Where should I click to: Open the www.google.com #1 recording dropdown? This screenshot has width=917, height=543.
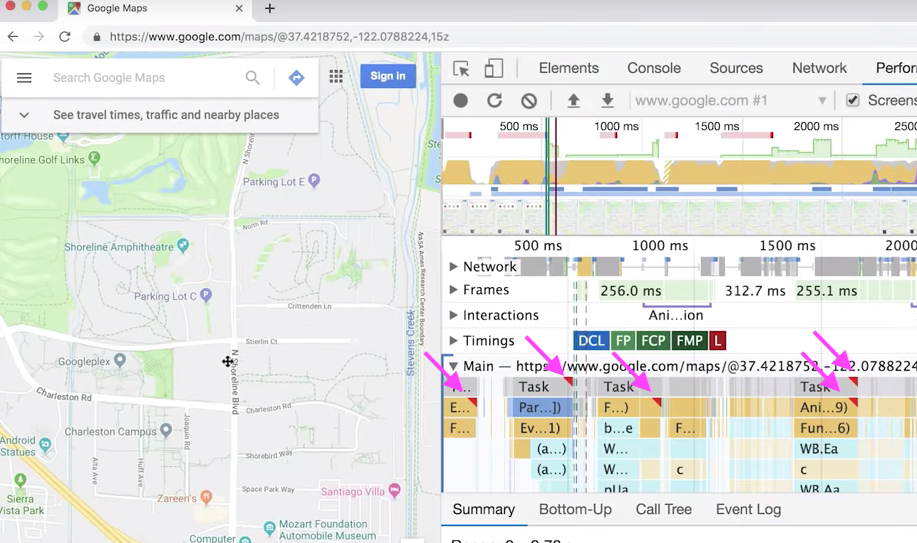[730, 101]
